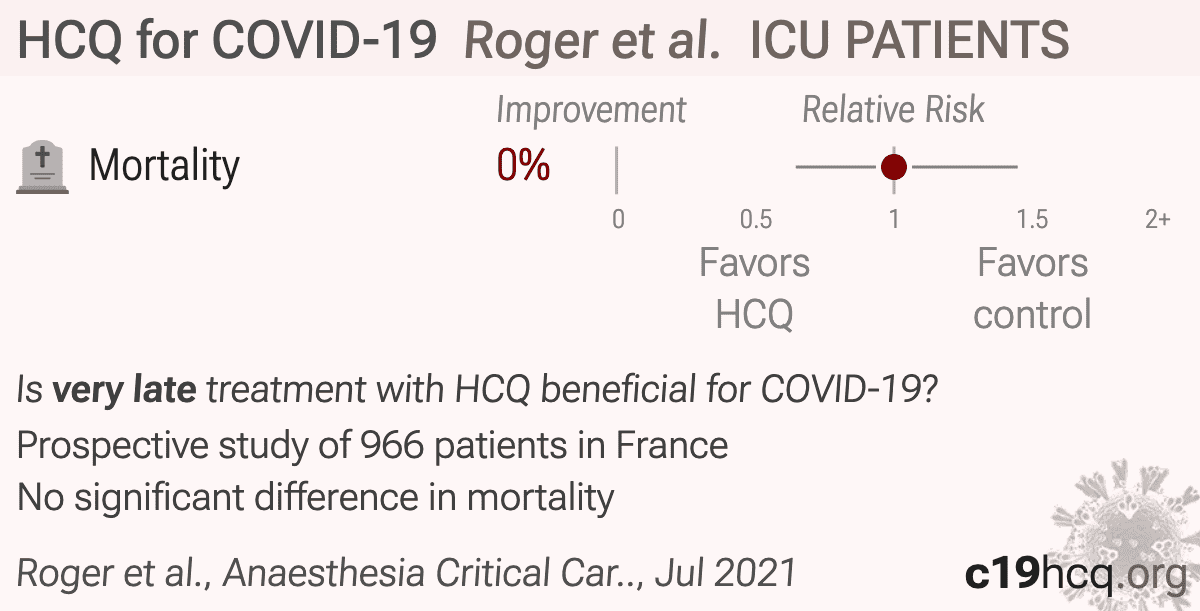
Task: Click the Relative Risk heading
Action: coord(893,110)
